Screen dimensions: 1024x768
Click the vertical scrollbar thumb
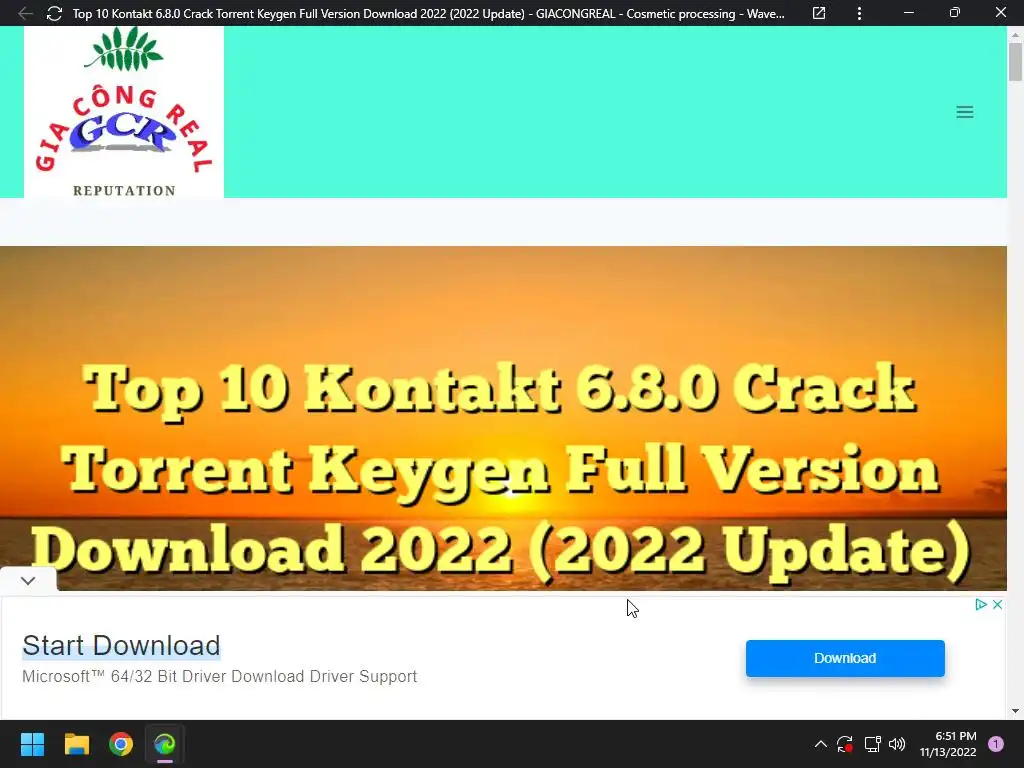point(1015,61)
